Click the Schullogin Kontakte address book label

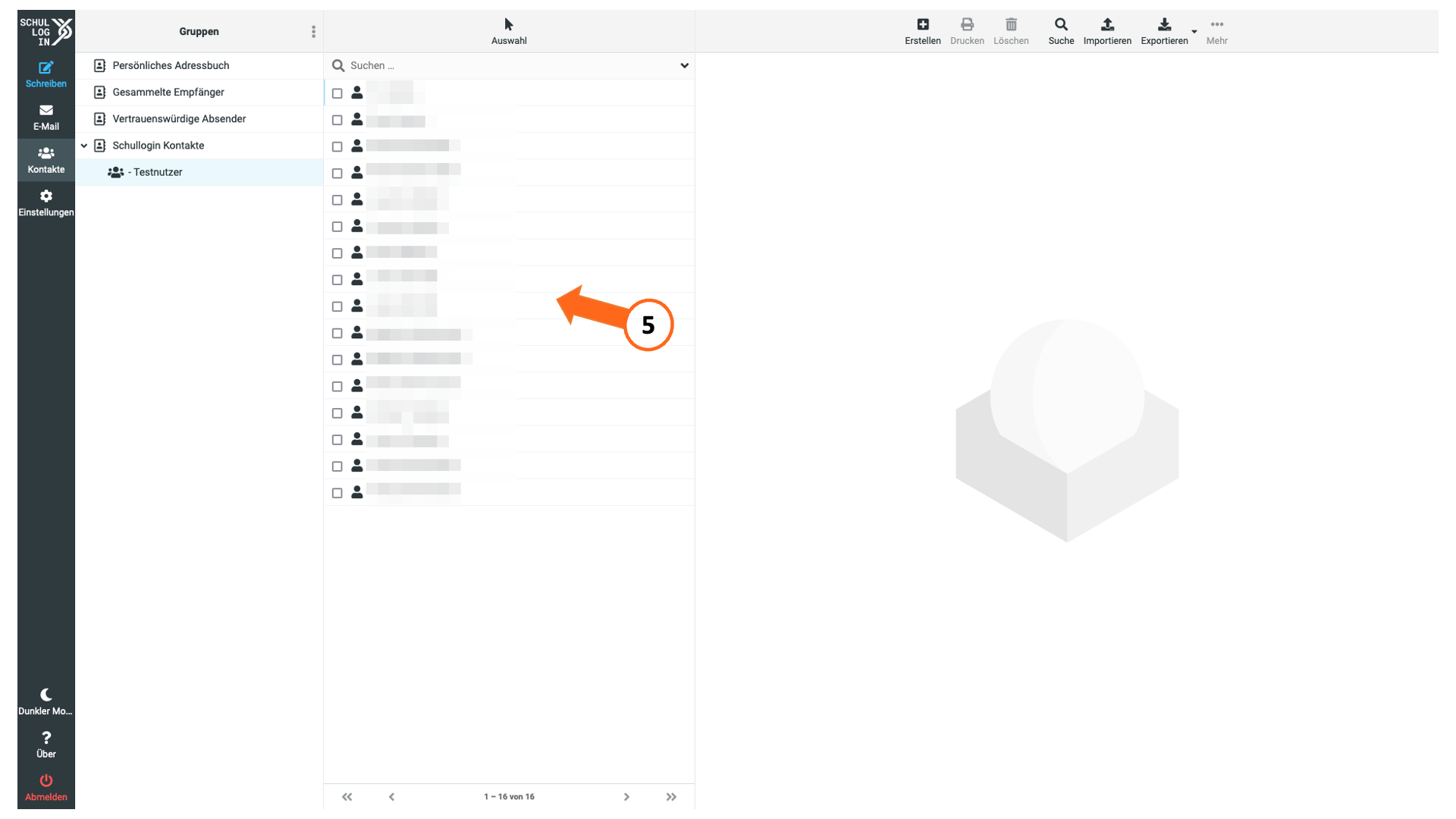click(x=158, y=146)
